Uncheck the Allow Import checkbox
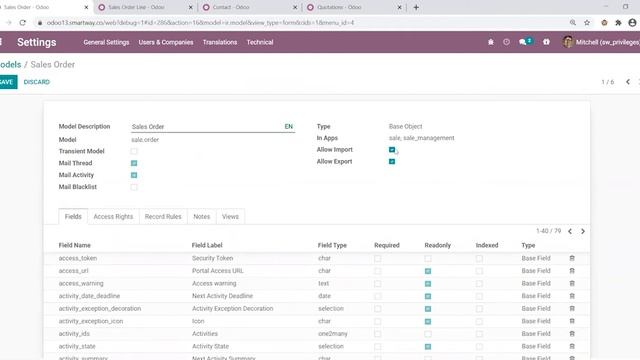This screenshot has height=360, width=640. coord(392,150)
